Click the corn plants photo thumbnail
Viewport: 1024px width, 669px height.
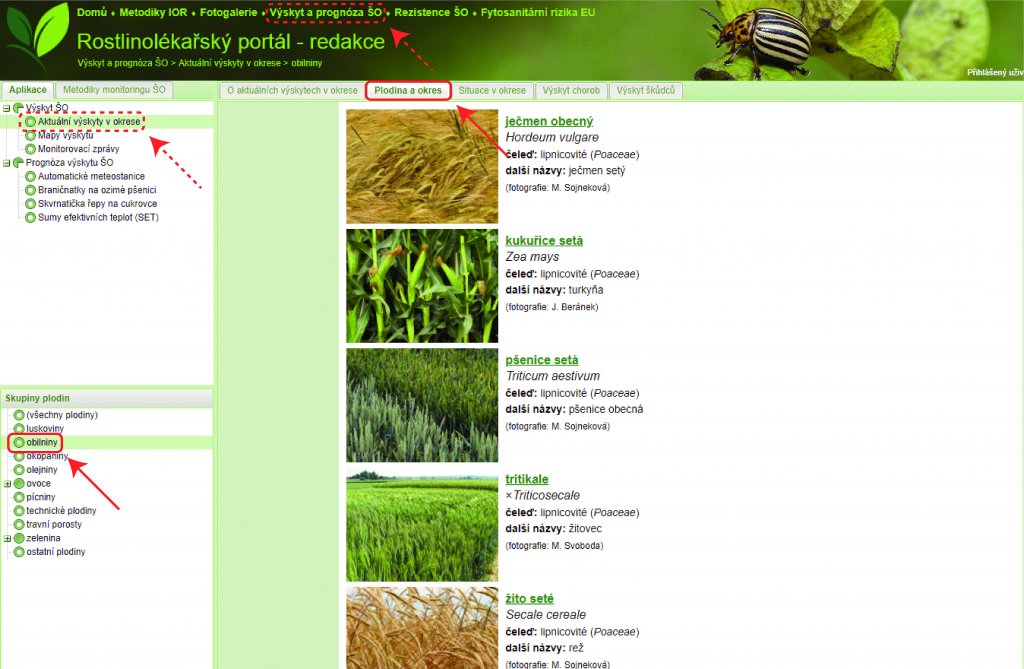pos(422,286)
